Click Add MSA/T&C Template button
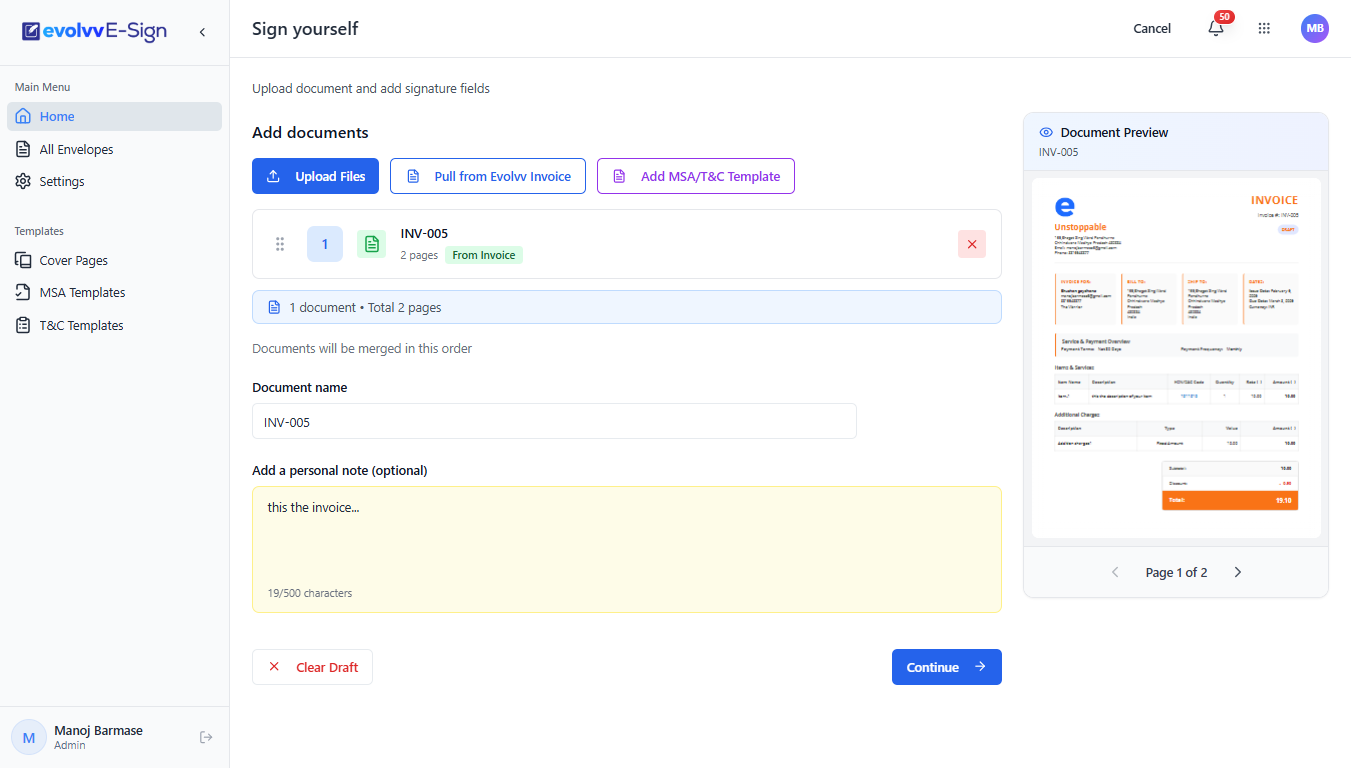The width and height of the screenshot is (1366, 768). [x=696, y=176]
